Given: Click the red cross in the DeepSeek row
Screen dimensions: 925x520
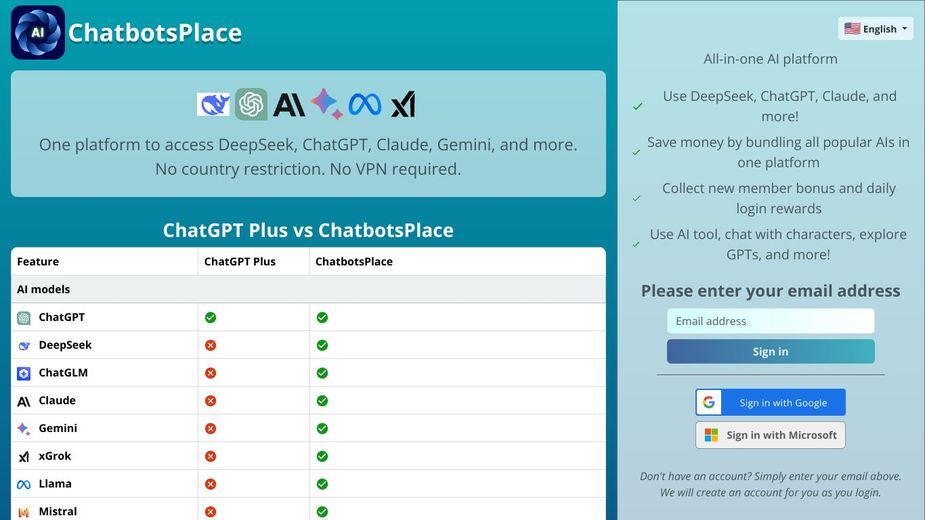Looking at the screenshot, I should (x=211, y=345).
